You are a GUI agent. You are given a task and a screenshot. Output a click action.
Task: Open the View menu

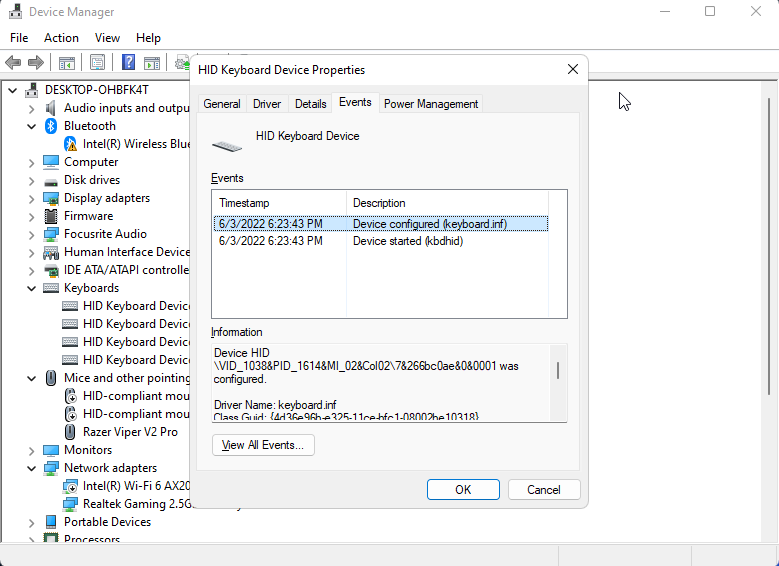(x=107, y=38)
